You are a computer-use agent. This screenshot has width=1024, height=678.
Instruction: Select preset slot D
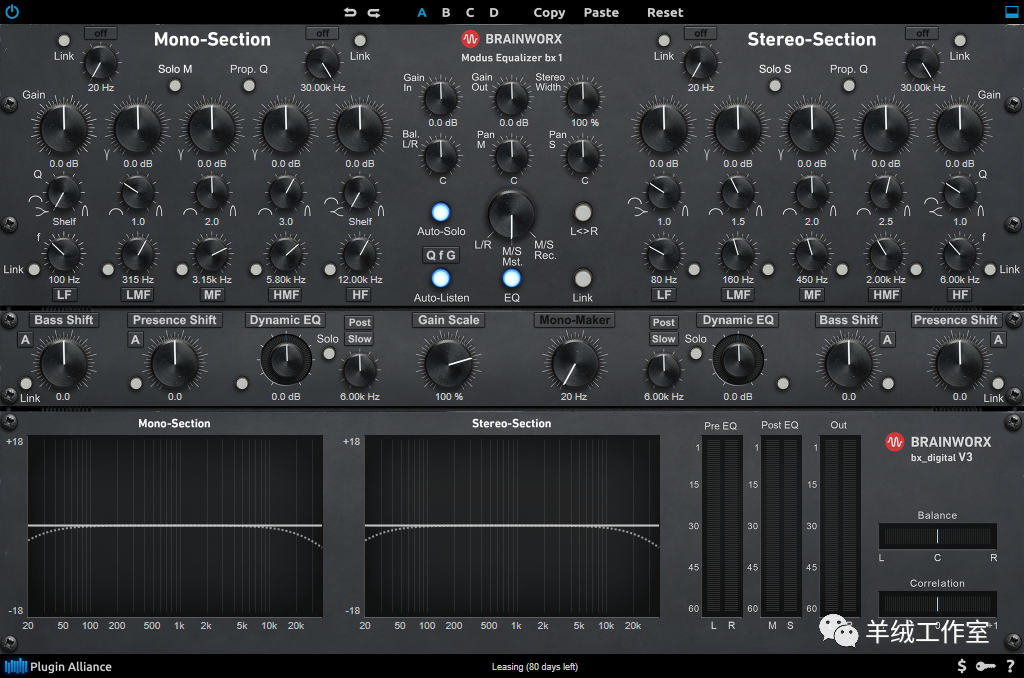494,12
